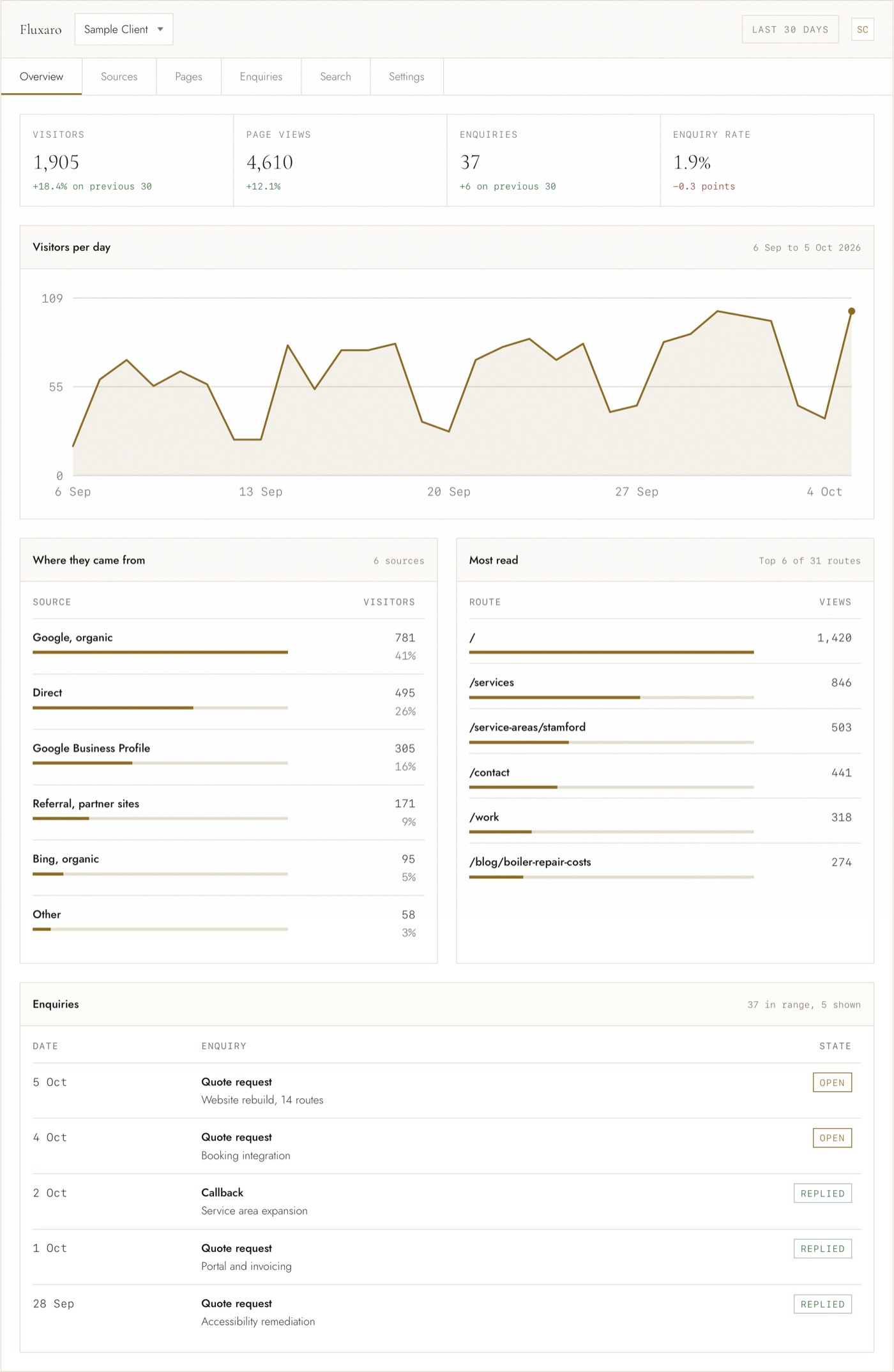Click the Bing, organic source
This screenshot has width=894, height=1372.
[229, 868]
